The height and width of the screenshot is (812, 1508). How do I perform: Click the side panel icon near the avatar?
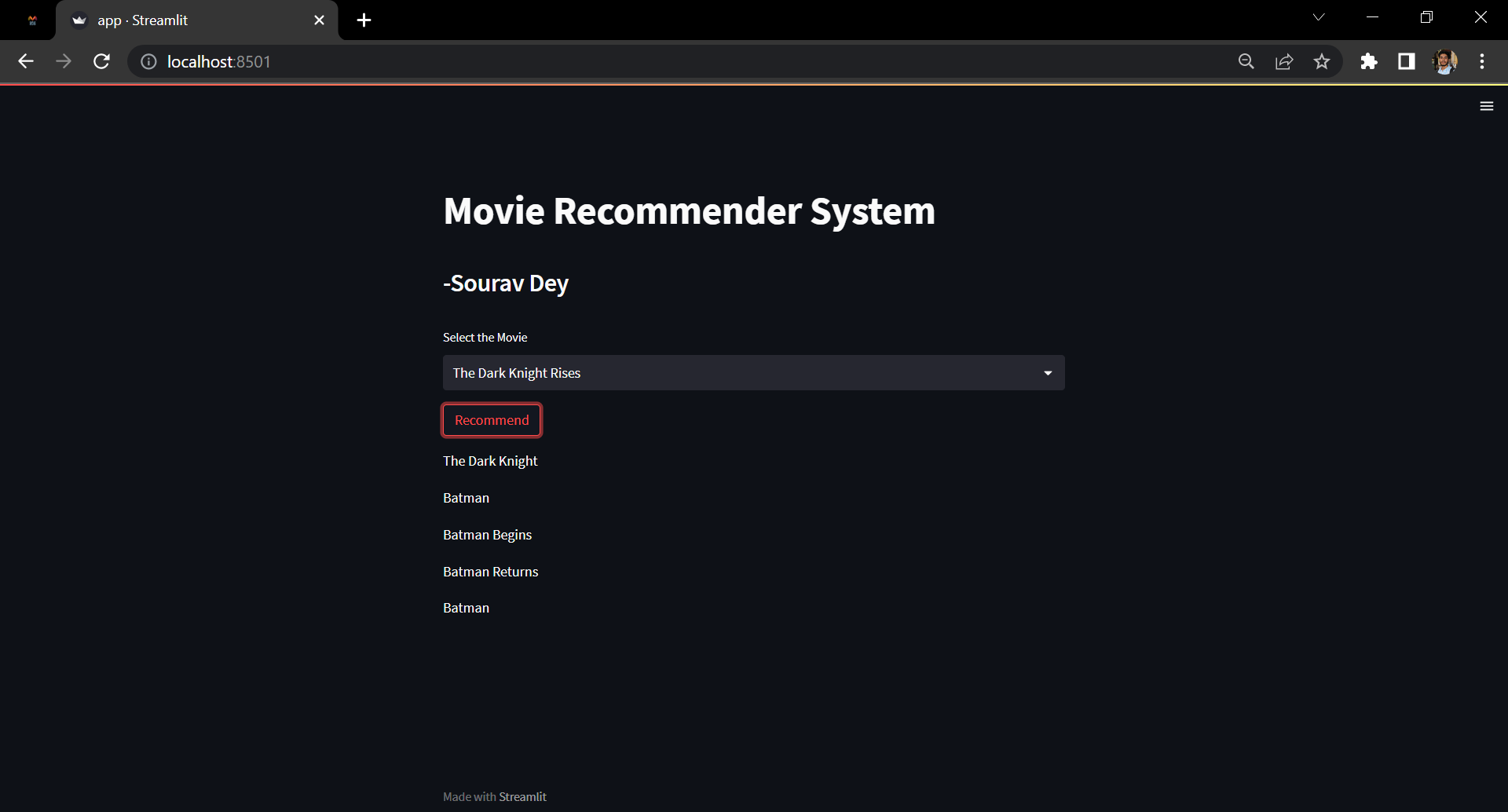1407,61
